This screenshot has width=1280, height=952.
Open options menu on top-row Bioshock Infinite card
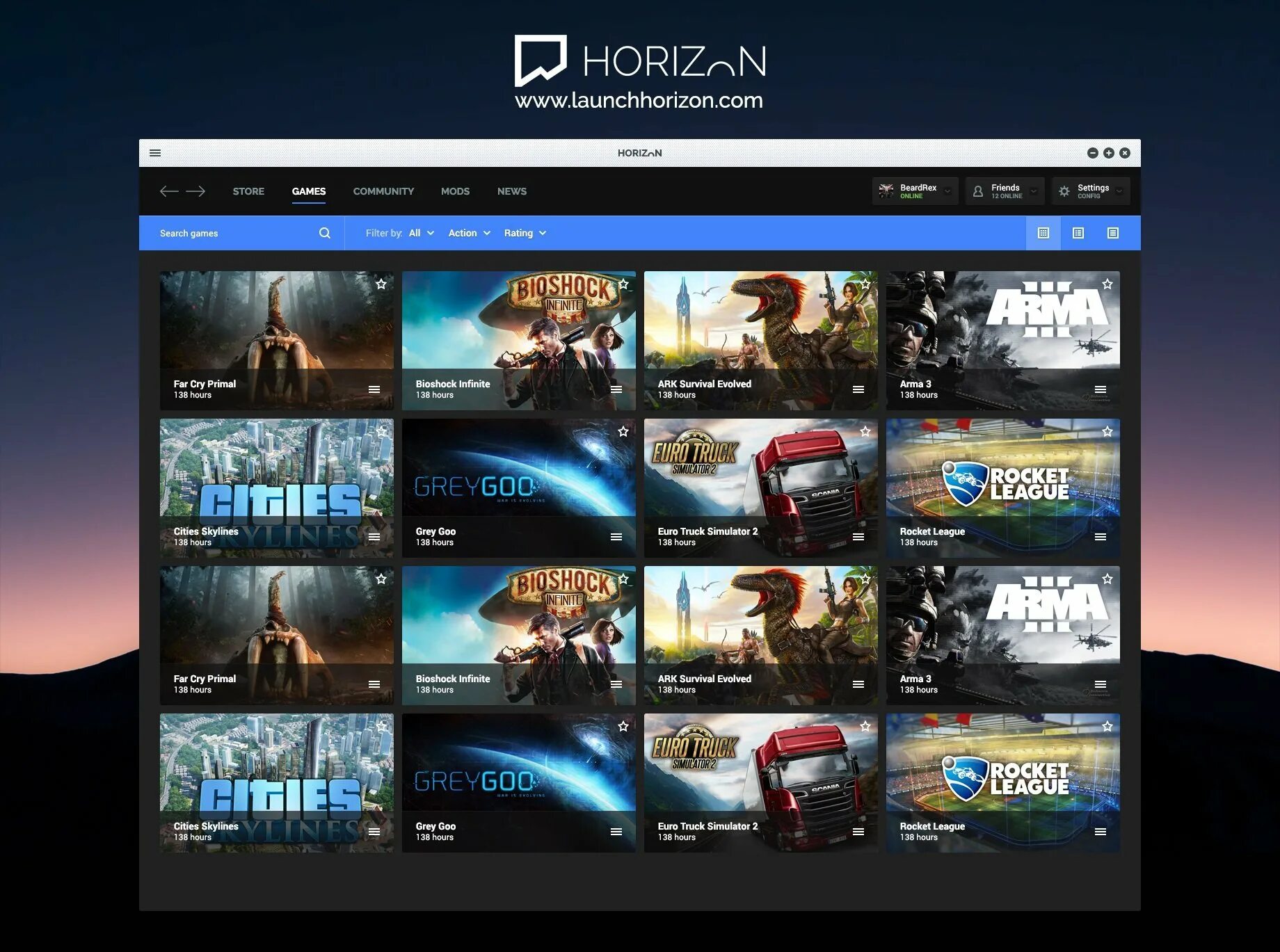click(x=616, y=389)
